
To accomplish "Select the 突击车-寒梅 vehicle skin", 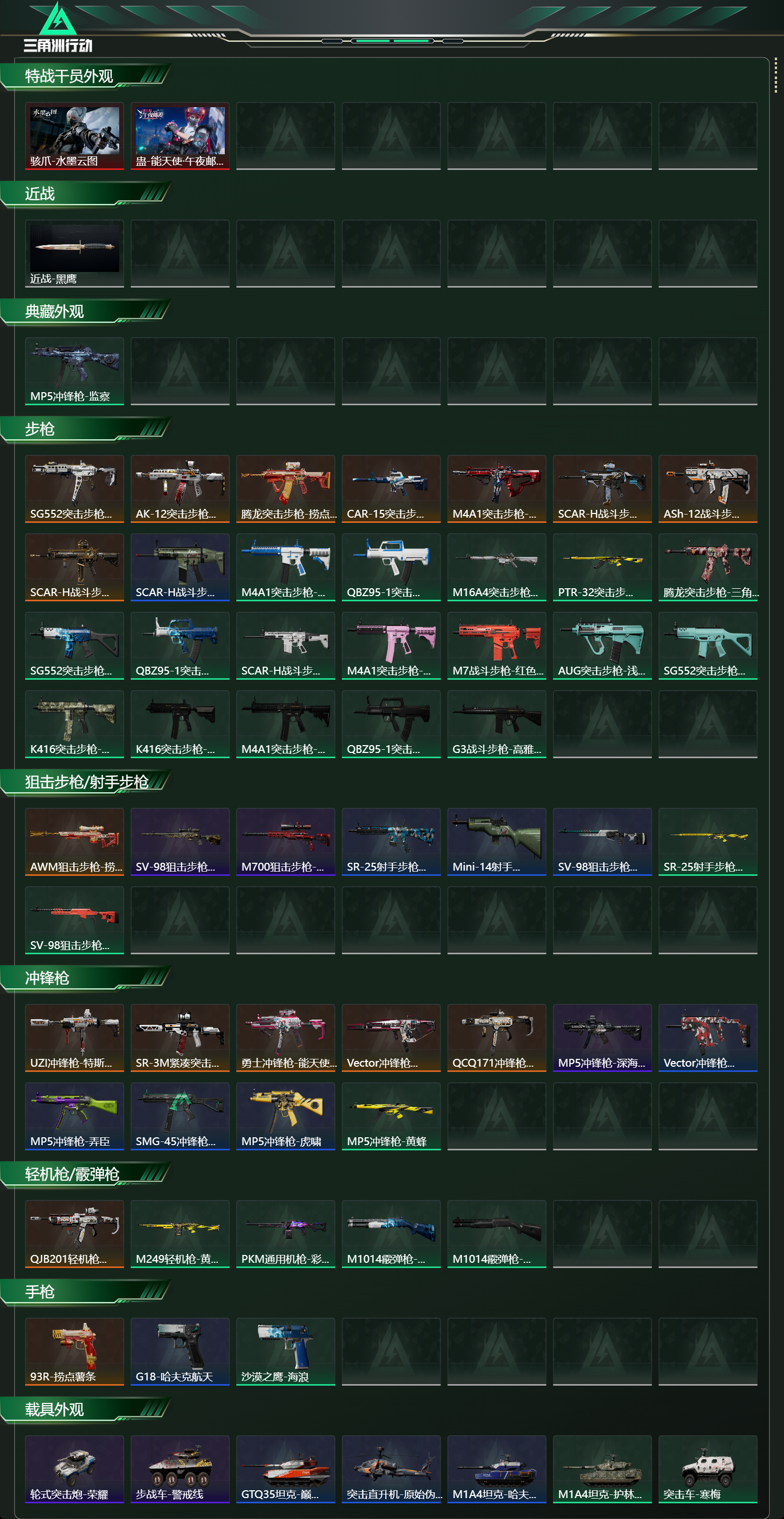I will click(707, 1469).
